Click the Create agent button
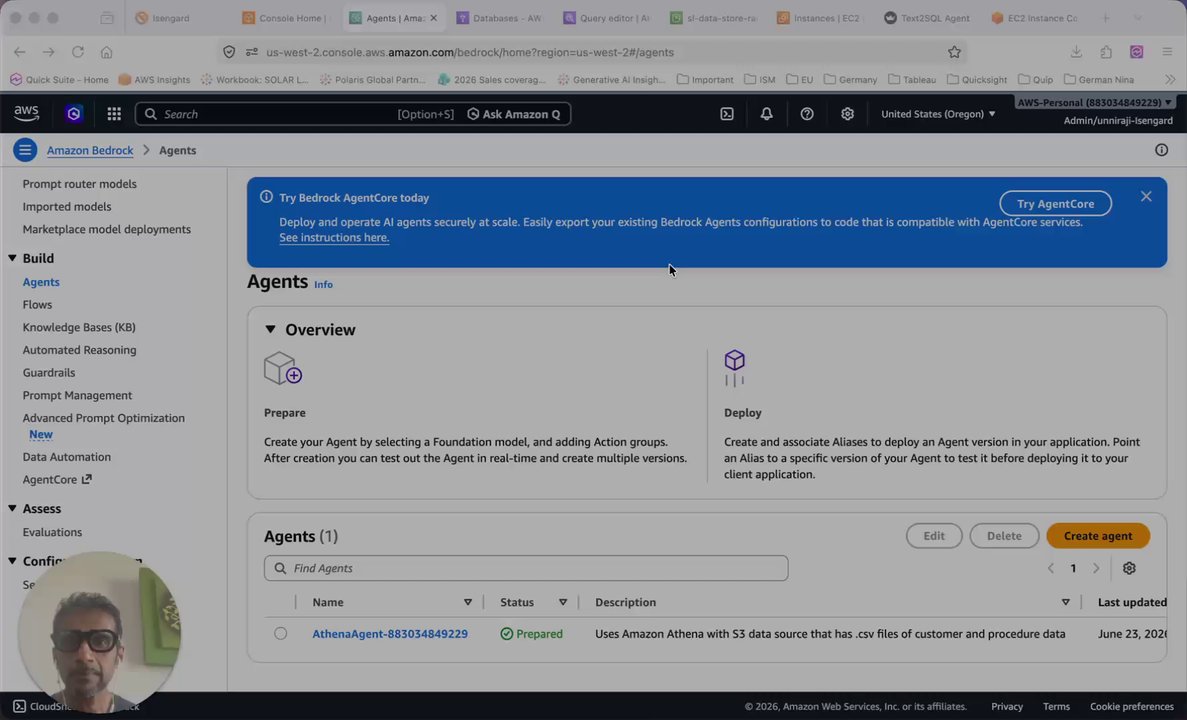Viewport: 1187px width, 720px height. point(1098,536)
